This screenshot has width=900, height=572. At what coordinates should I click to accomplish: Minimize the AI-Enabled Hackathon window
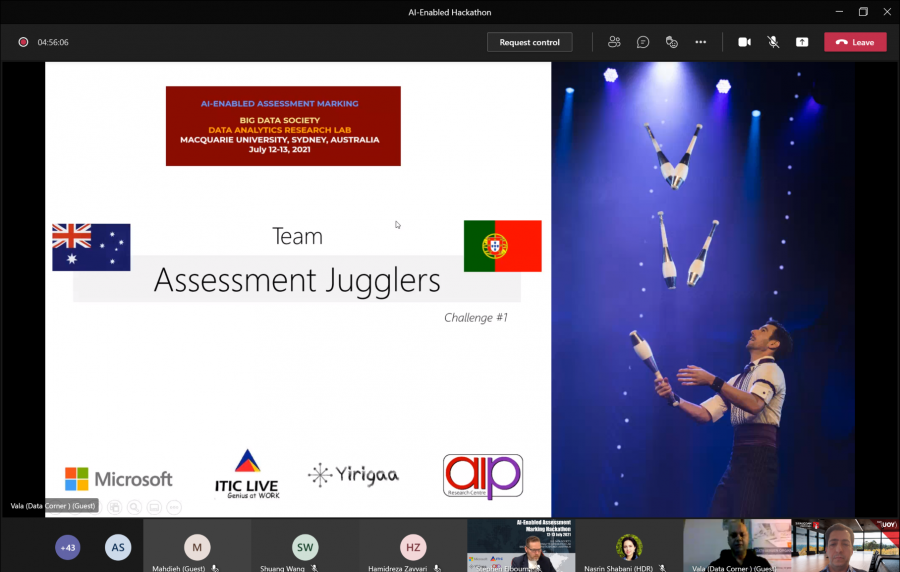pyautogui.click(x=839, y=11)
